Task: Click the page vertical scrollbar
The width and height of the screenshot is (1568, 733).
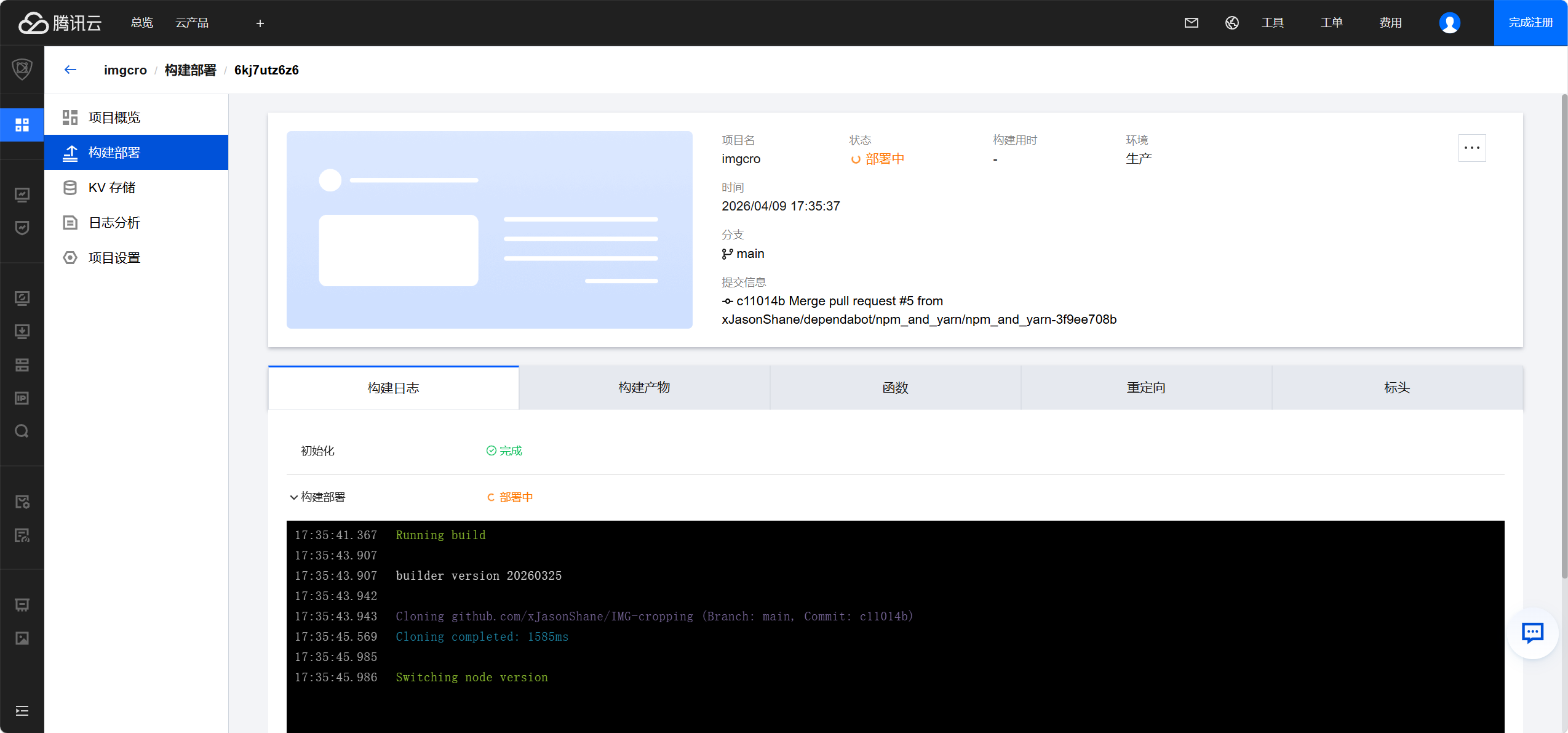Action: click(x=1564, y=335)
